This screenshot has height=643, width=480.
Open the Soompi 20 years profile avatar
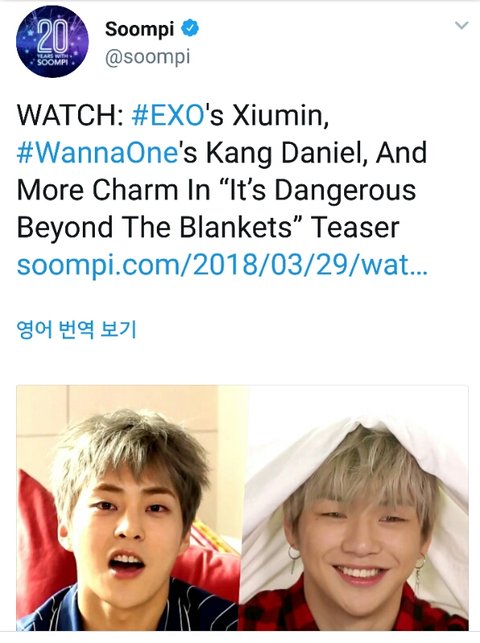52,41
